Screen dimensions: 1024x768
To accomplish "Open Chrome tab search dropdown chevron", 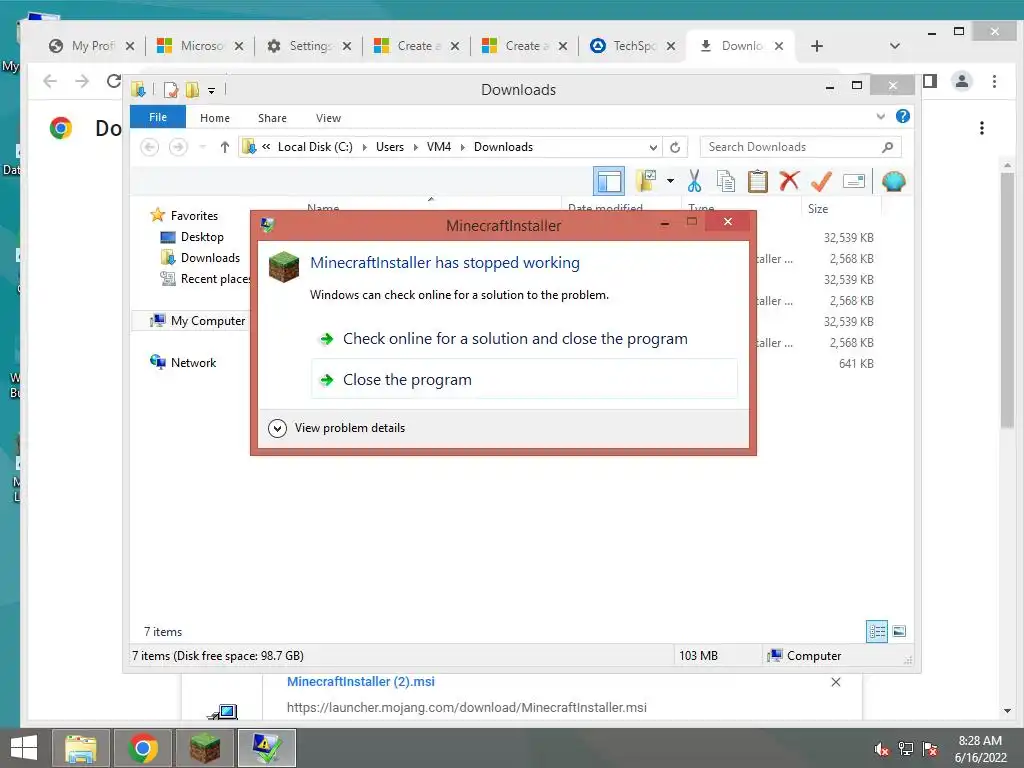I will tap(895, 46).
